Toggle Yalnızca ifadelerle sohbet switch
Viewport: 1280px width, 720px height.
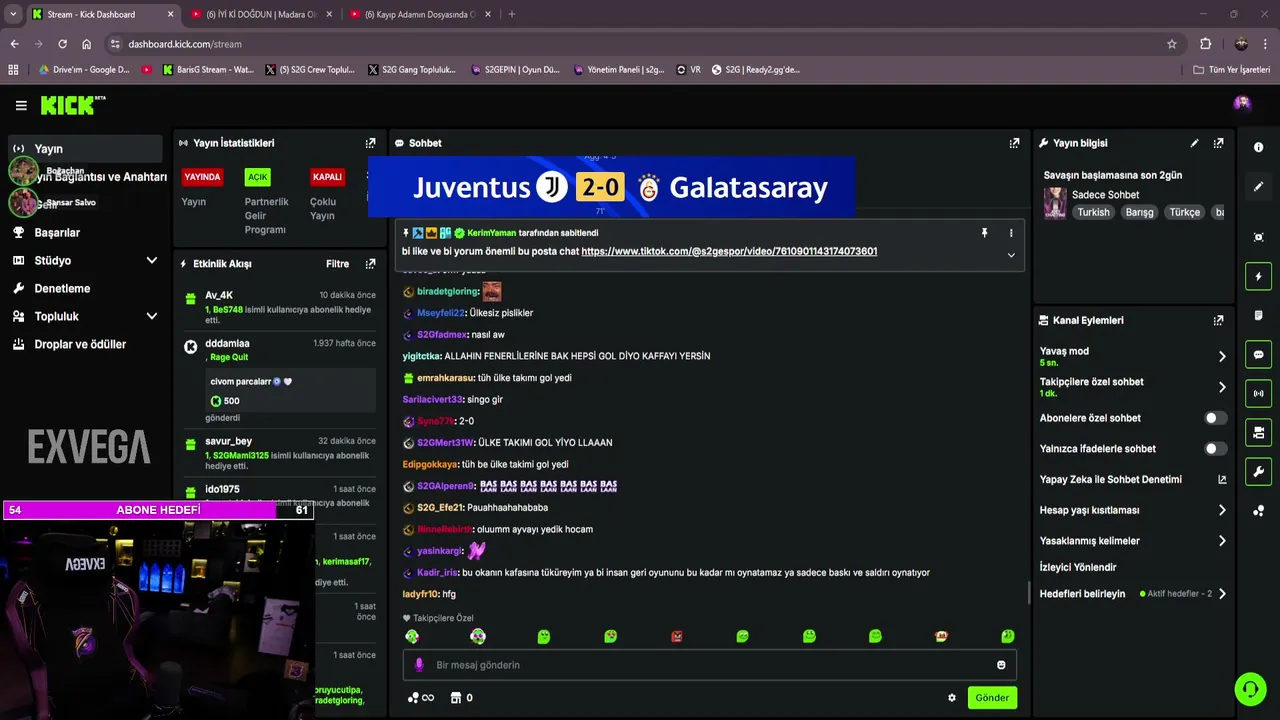pyautogui.click(x=1215, y=449)
